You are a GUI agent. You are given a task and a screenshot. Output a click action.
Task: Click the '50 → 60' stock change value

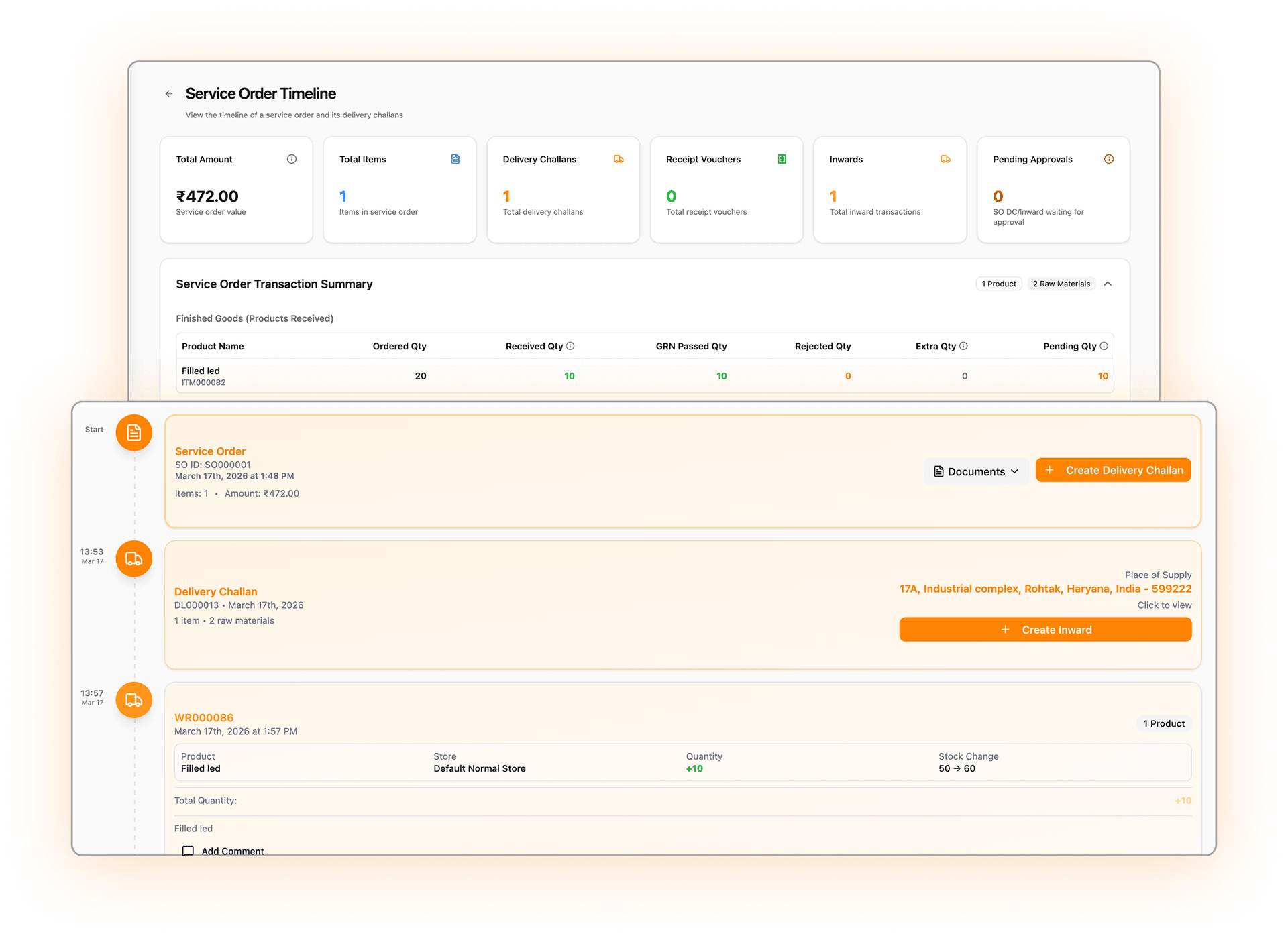click(957, 768)
